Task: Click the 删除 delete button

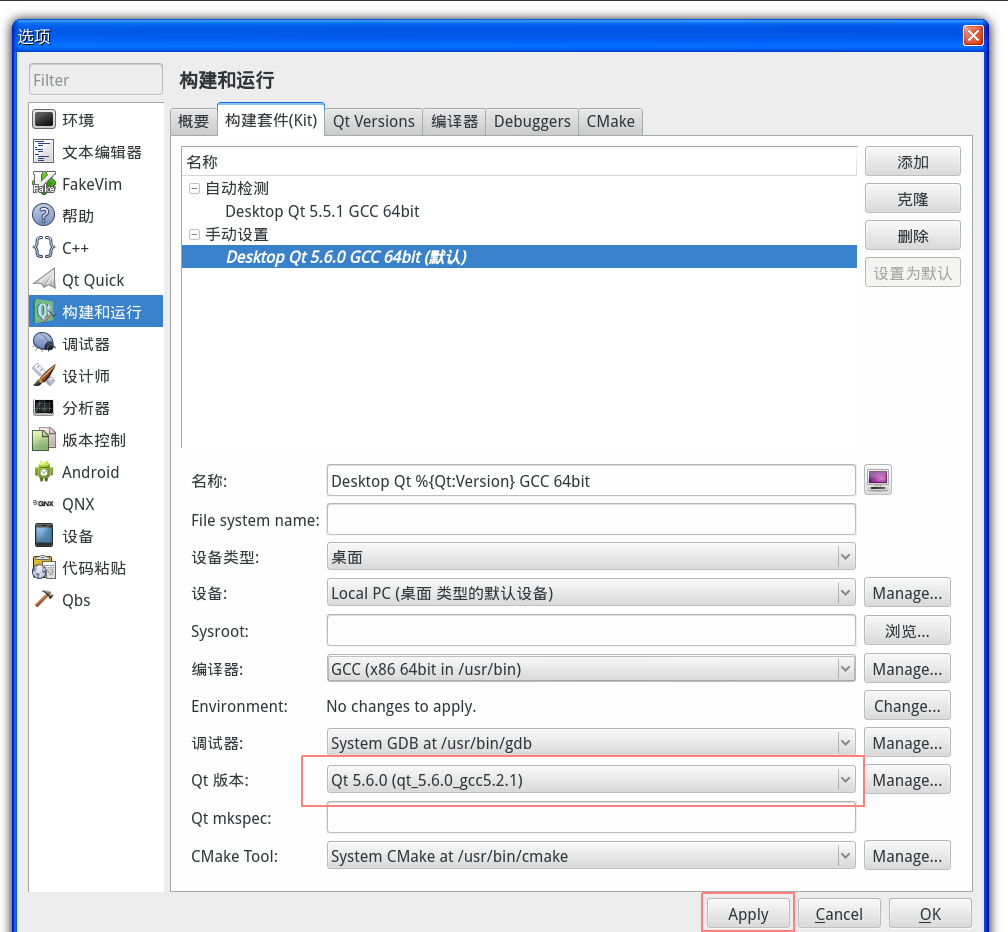Action: tap(912, 236)
